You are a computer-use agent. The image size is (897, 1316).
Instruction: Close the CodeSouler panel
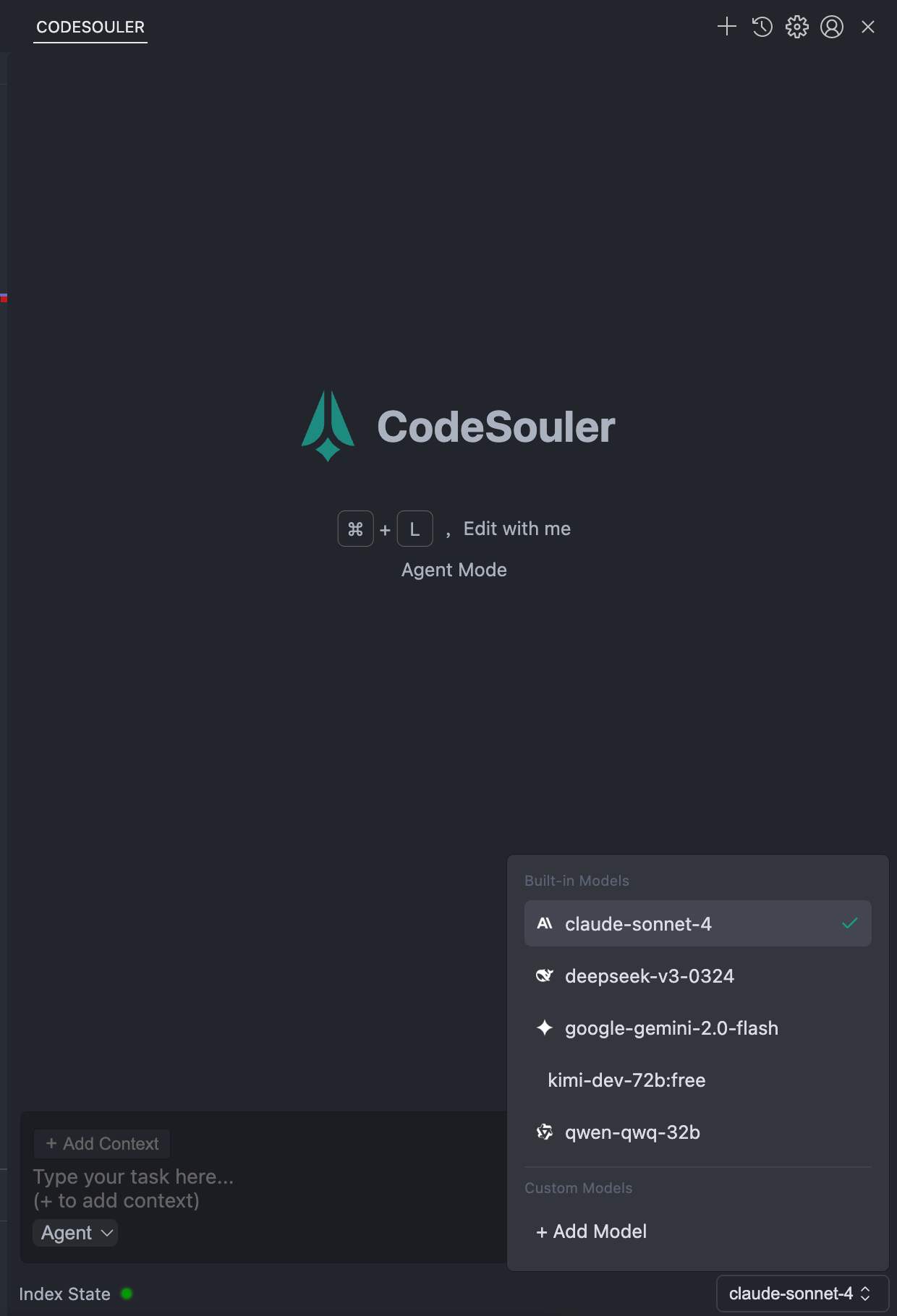868,27
